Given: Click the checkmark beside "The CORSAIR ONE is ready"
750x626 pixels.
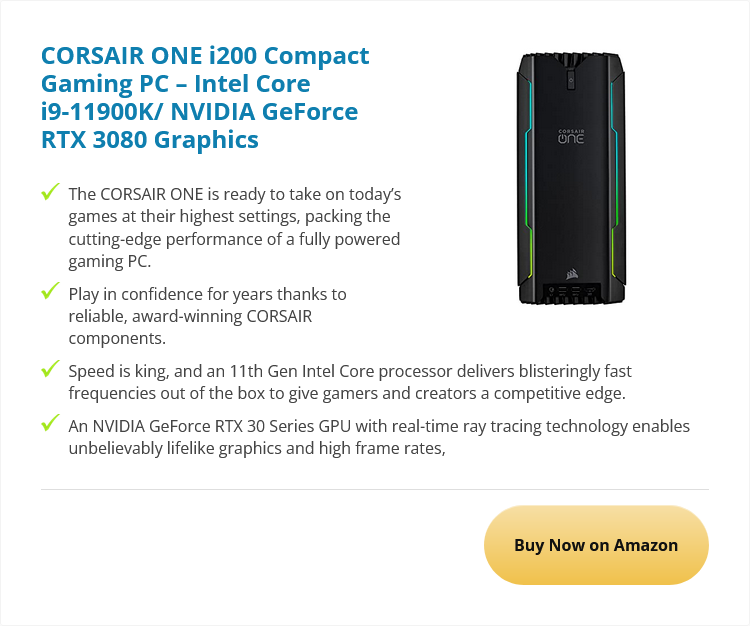Looking at the screenshot, I should (x=50, y=191).
